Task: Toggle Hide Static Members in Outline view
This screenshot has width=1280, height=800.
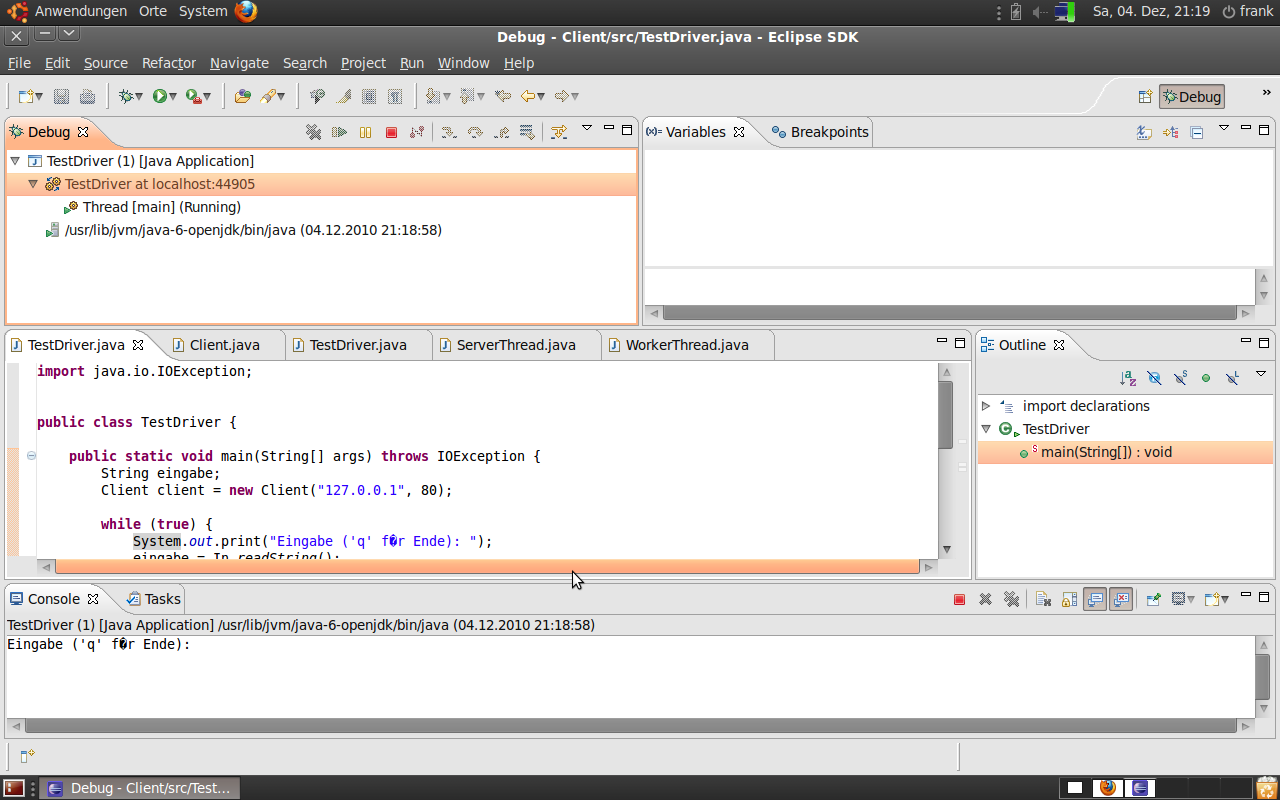Action: (x=1180, y=378)
